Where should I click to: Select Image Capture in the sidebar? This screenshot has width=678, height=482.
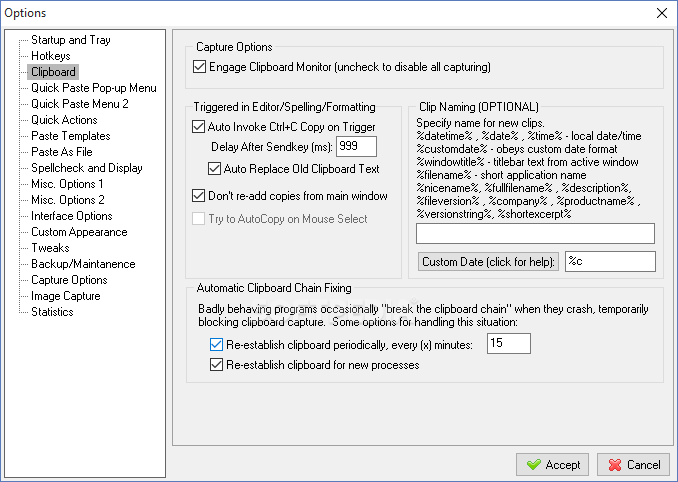click(x=66, y=296)
